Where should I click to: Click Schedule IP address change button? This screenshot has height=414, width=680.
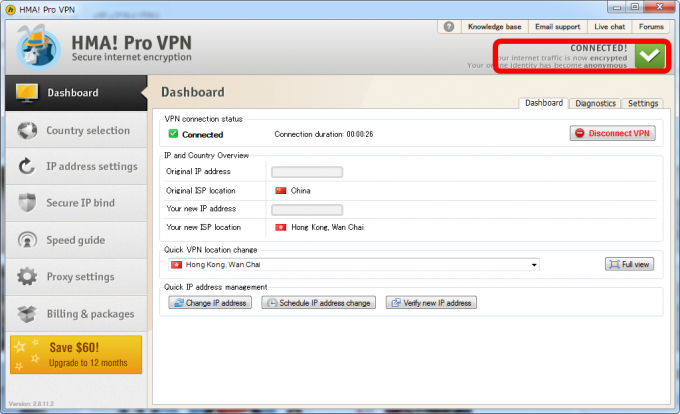[318, 303]
